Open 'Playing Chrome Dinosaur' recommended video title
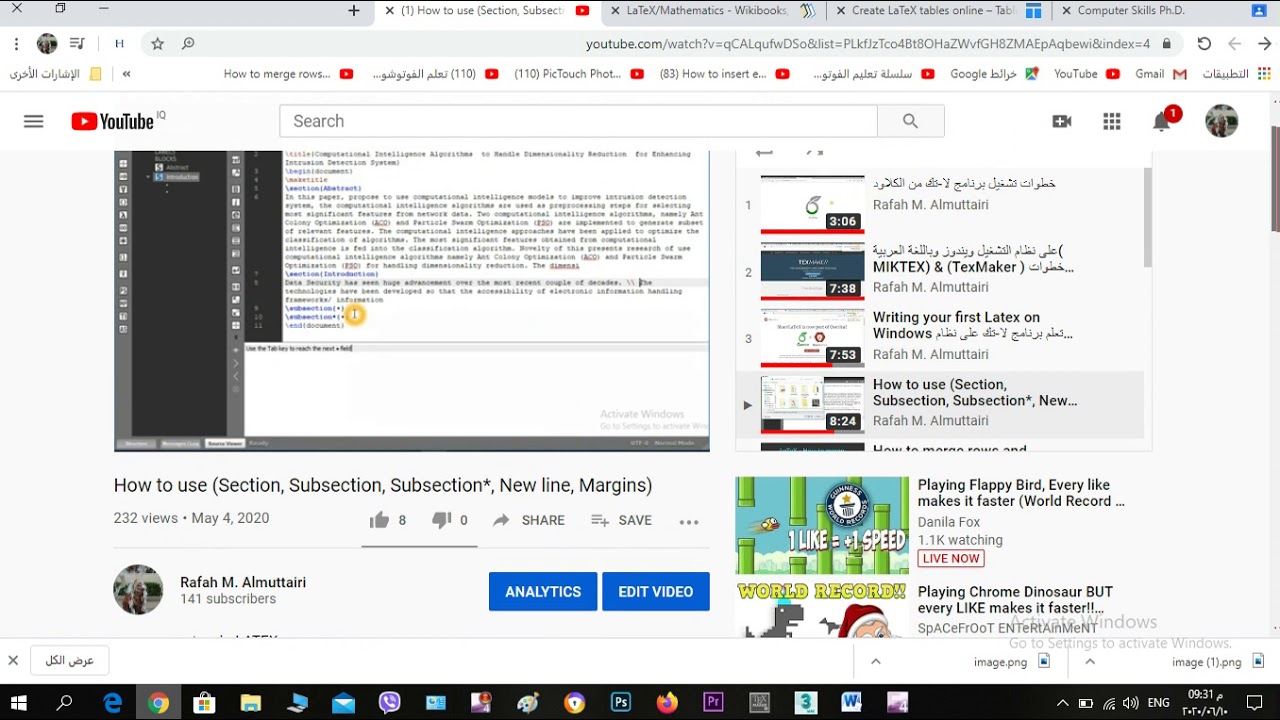 (1015, 600)
